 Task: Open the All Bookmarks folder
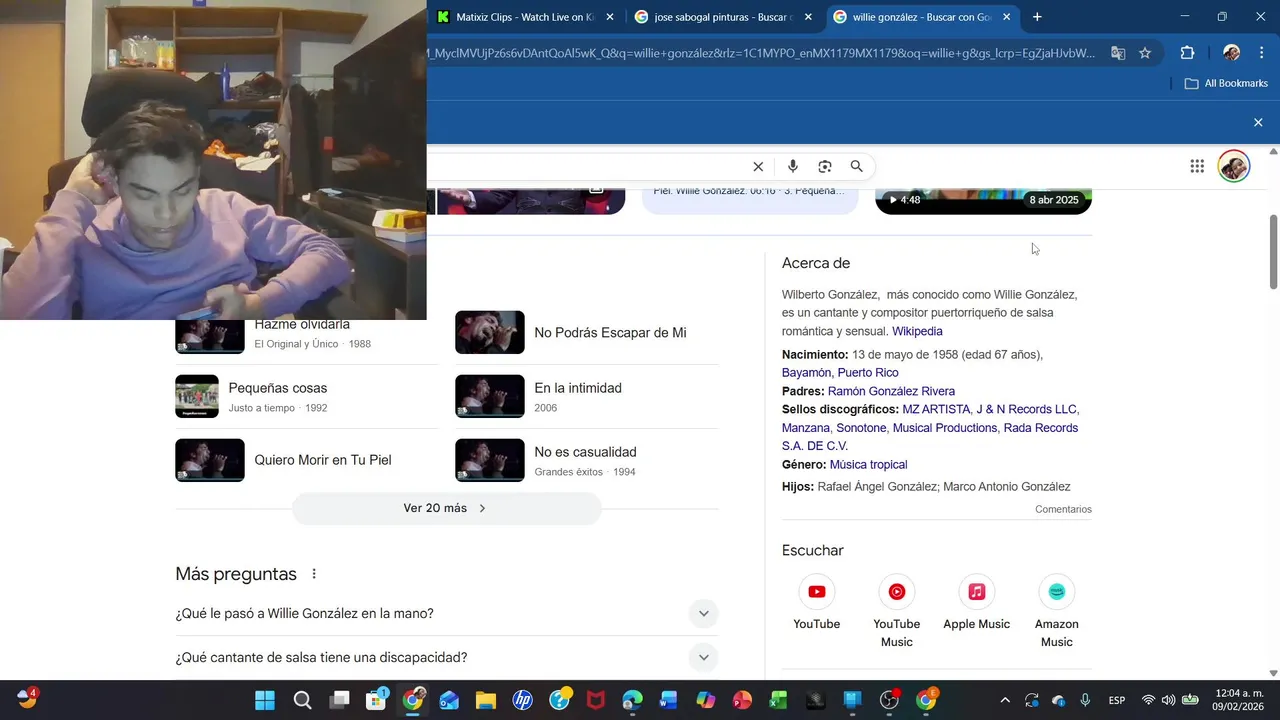tap(1226, 83)
